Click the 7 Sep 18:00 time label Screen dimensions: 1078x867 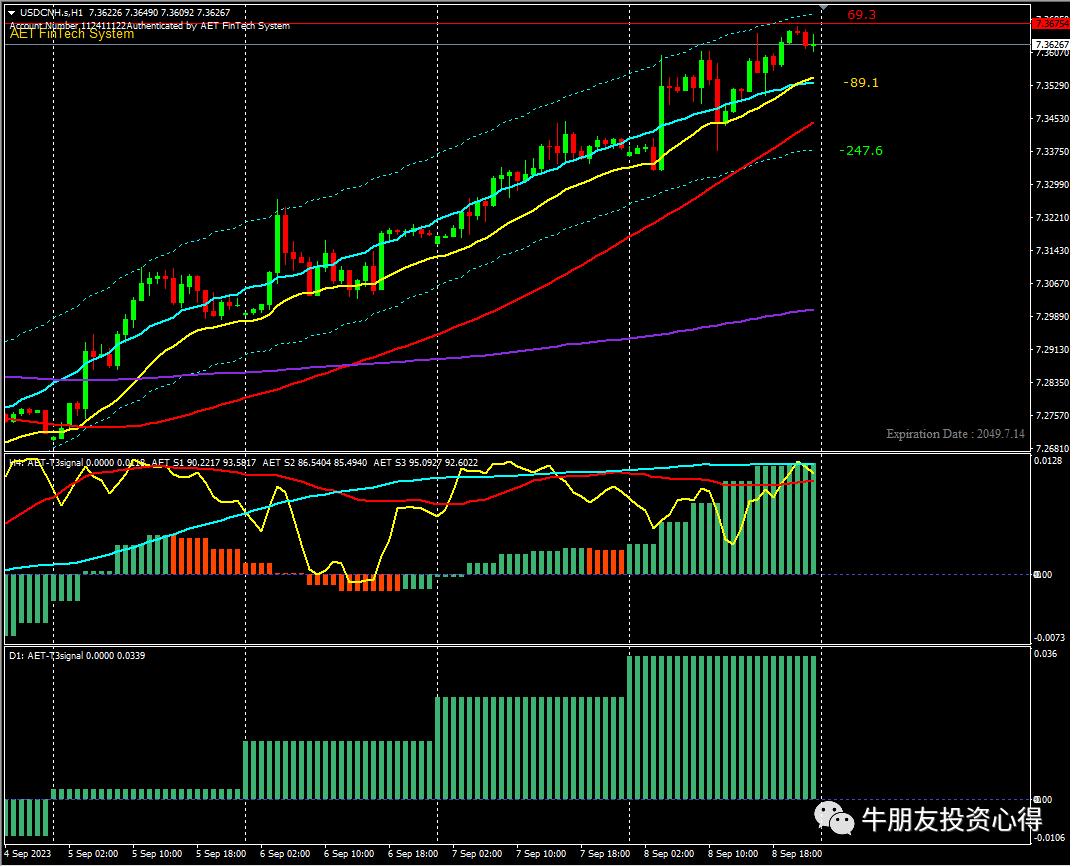click(606, 854)
